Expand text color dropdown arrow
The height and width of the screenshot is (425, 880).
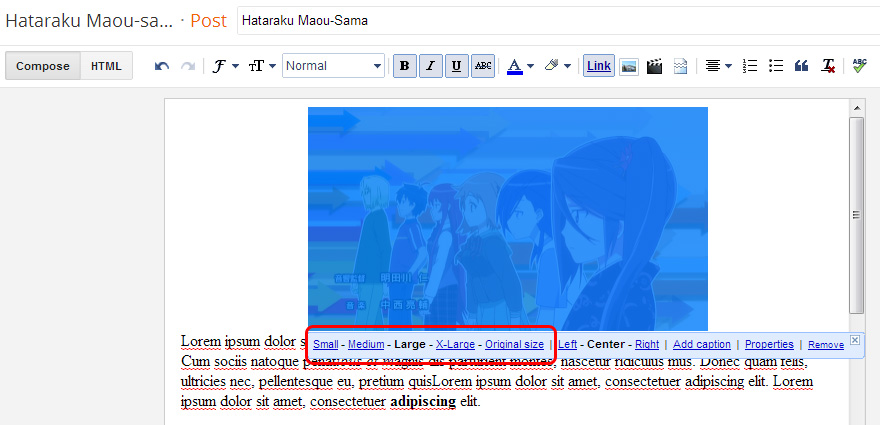[530, 66]
